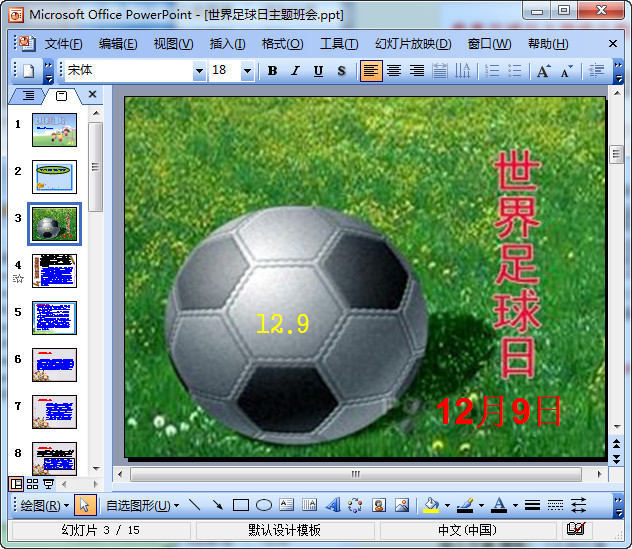Expand the Formatting toolbar options
The image size is (632, 549).
pos(618,71)
